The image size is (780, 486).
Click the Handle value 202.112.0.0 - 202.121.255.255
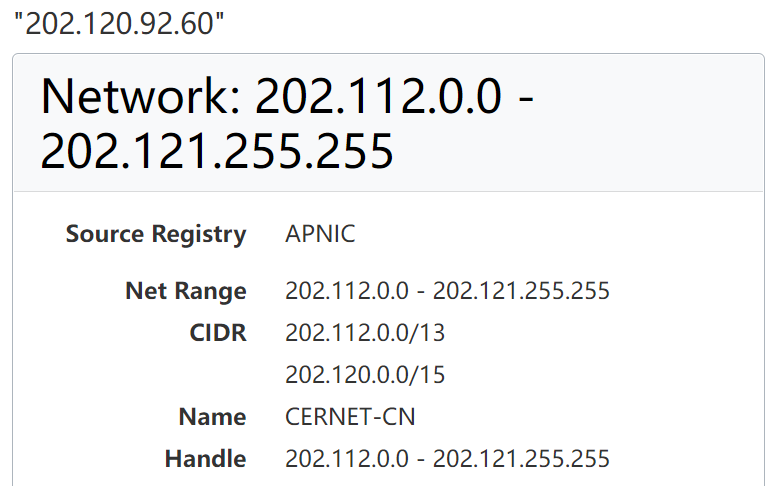[x=447, y=459]
